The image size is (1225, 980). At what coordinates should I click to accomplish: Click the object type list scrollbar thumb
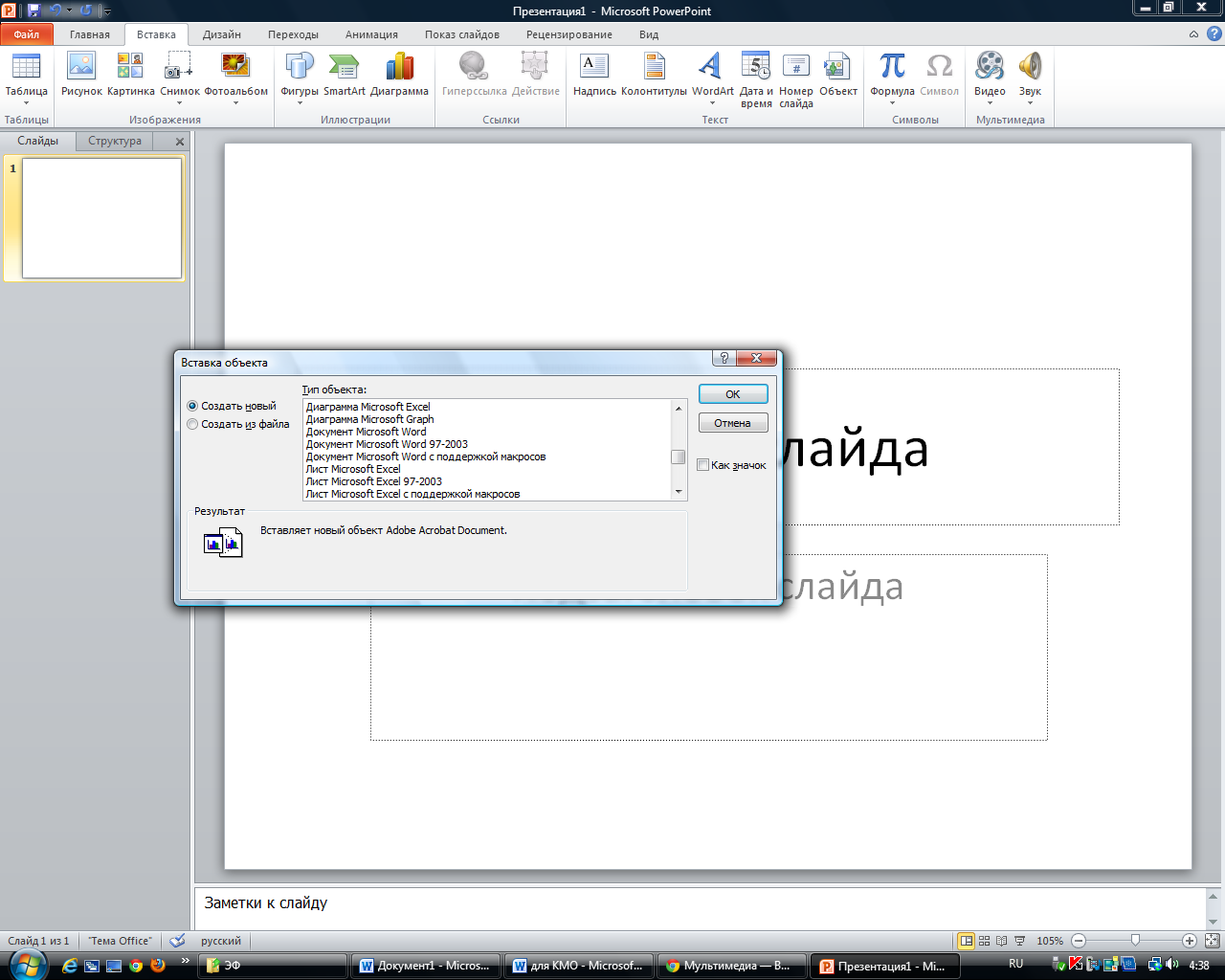coord(679,457)
